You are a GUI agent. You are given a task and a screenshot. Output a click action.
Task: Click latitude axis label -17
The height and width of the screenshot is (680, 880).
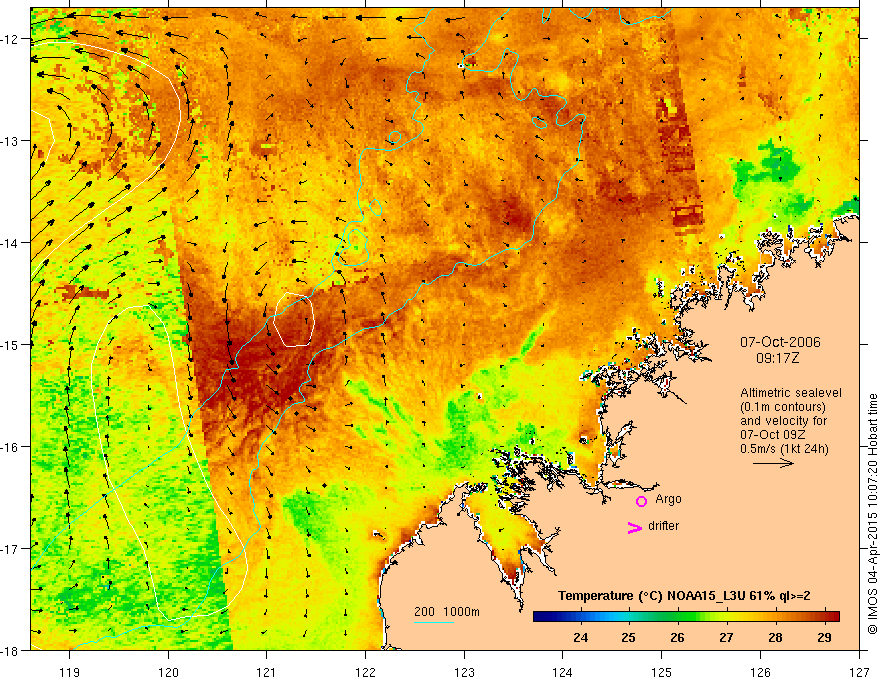10,549
